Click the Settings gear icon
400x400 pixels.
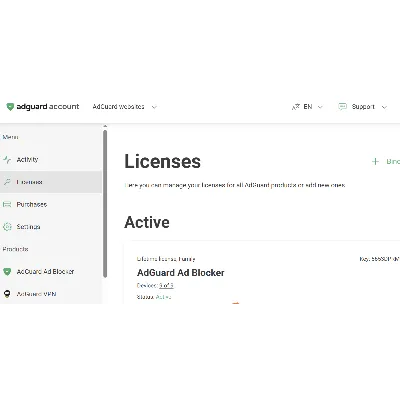tap(7, 227)
